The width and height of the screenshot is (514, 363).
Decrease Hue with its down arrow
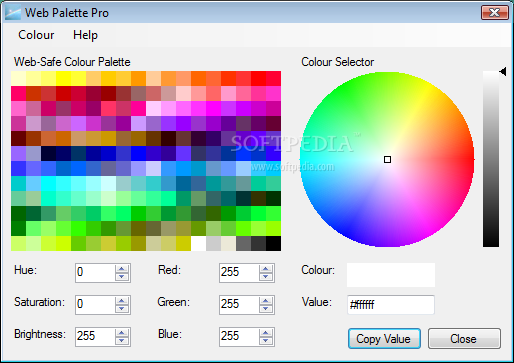pyautogui.click(x=122, y=277)
